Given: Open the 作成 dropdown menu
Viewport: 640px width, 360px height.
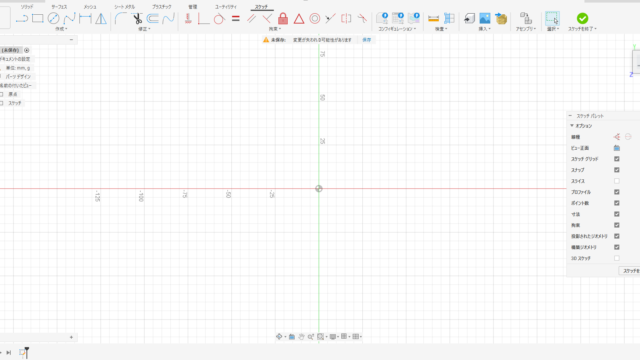Looking at the screenshot, I should click(x=61, y=29).
